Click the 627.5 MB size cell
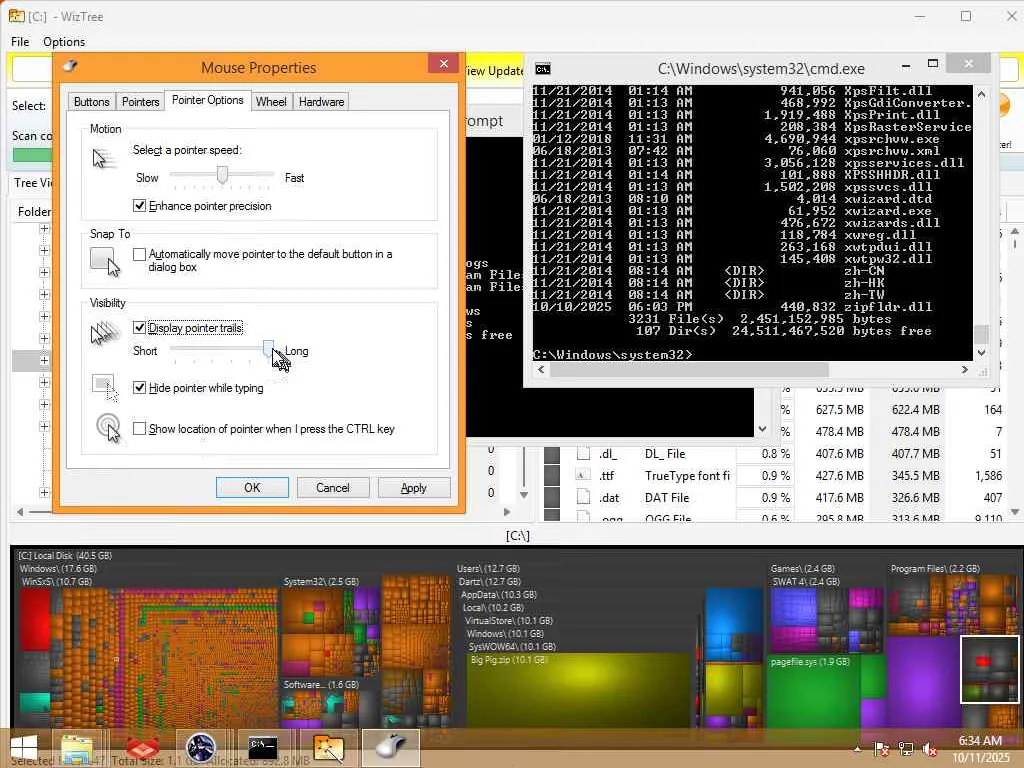 tap(839, 409)
